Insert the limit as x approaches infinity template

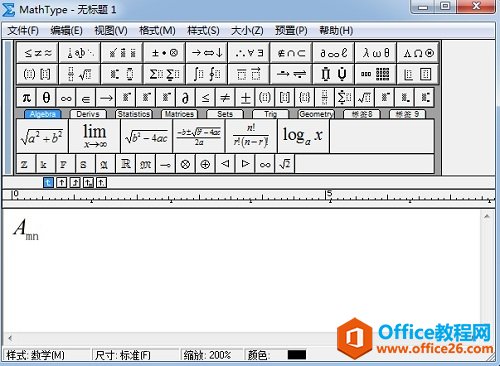tap(95, 136)
